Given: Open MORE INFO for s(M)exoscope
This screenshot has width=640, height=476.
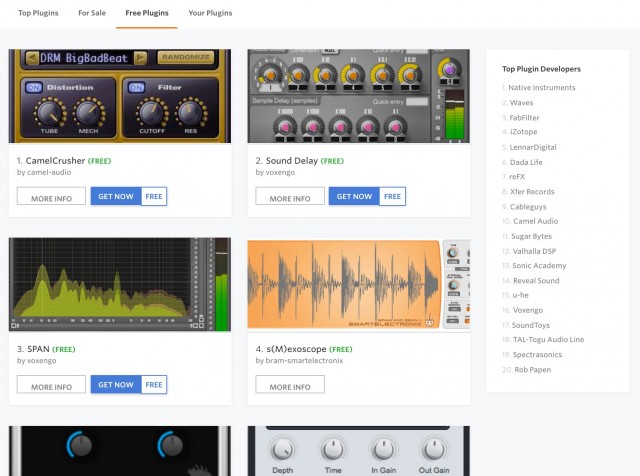Looking at the screenshot, I should tap(289, 385).
